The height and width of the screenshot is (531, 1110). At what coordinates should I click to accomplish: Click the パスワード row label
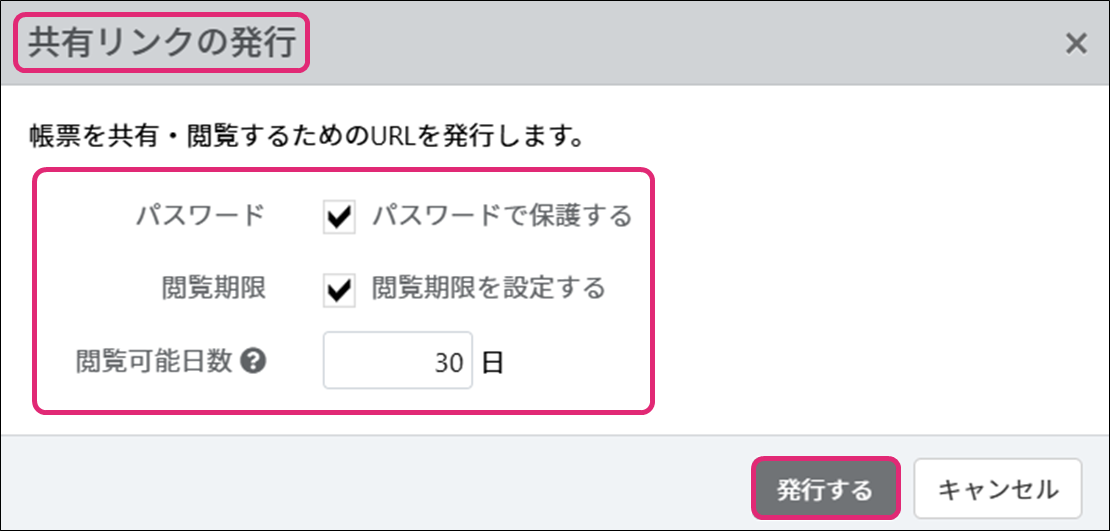[200, 216]
